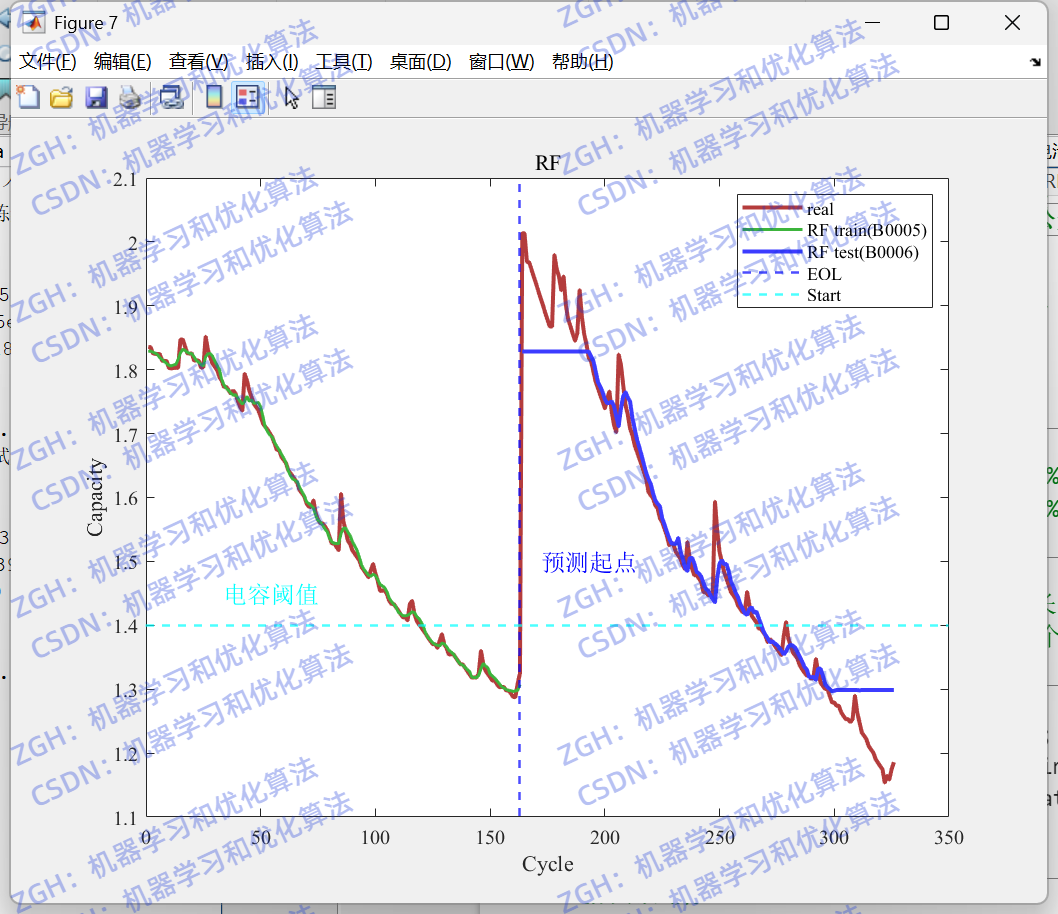Click the x-axis tick label 100
Viewport: 1058px width, 914px height.
click(374, 837)
